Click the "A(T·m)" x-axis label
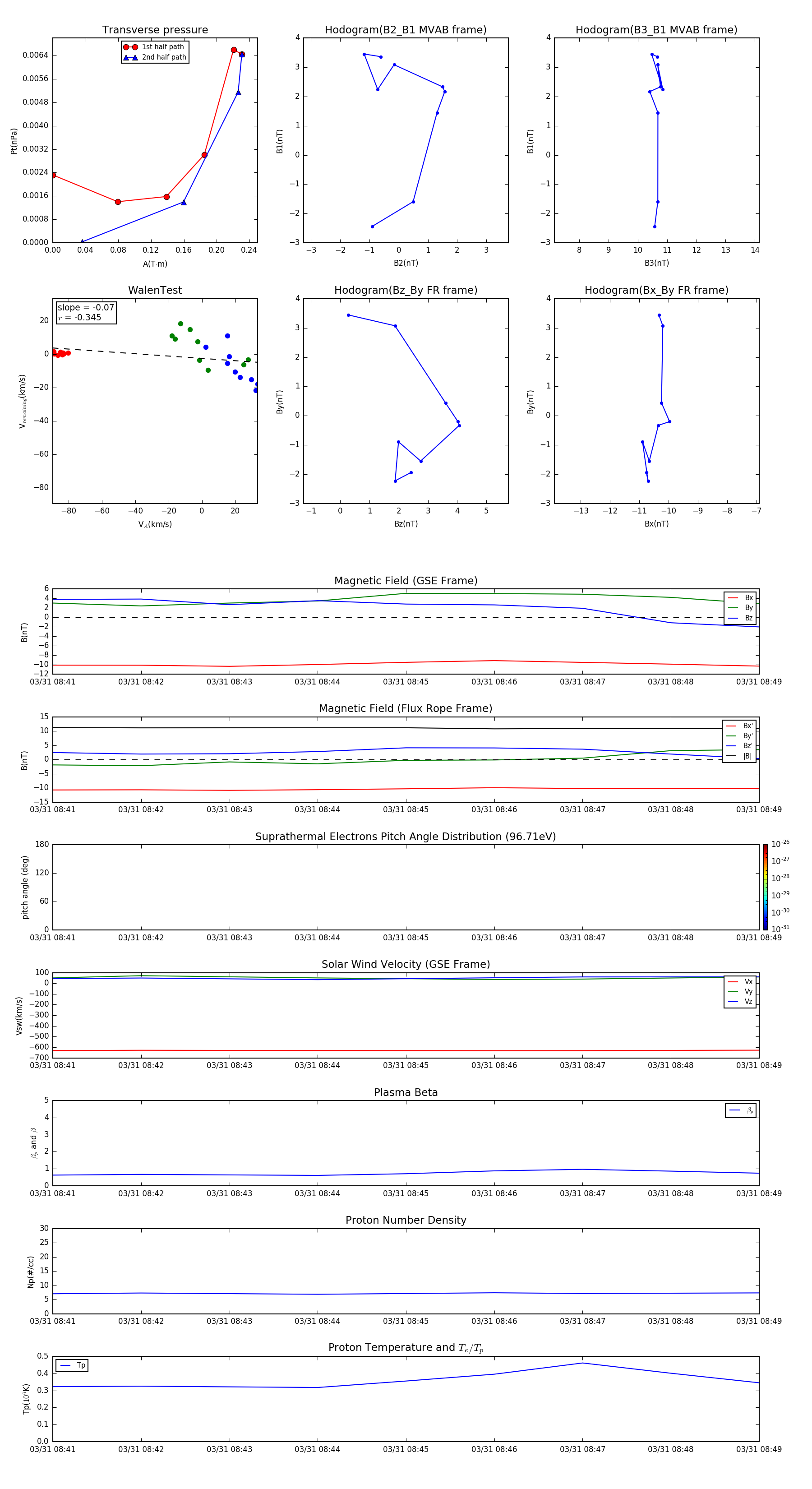 [155, 264]
